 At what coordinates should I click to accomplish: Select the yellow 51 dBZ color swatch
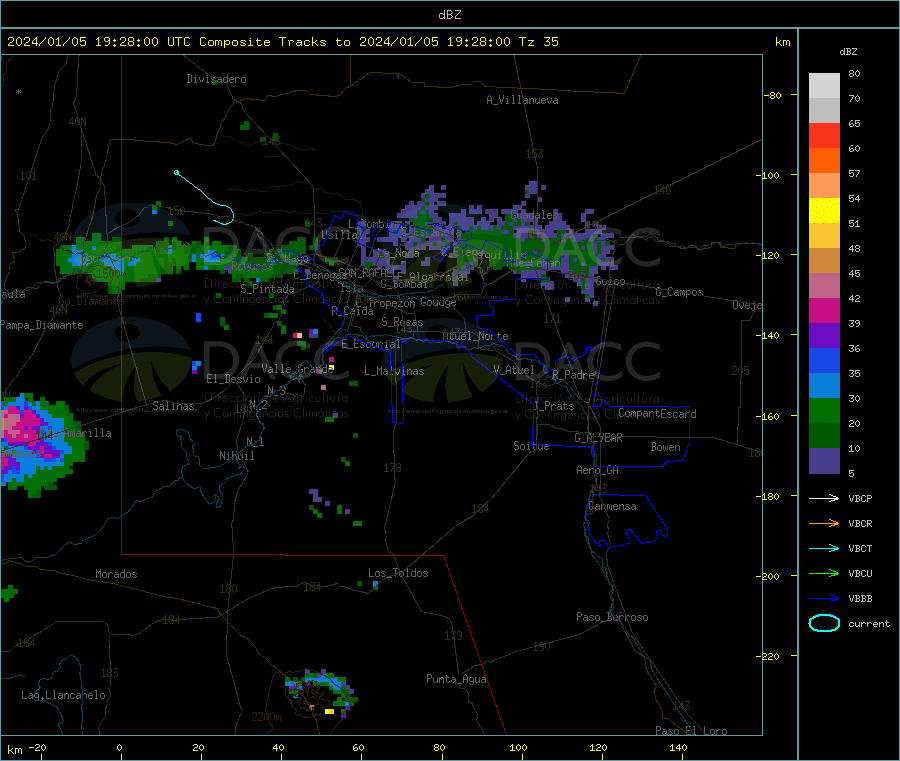point(824,211)
